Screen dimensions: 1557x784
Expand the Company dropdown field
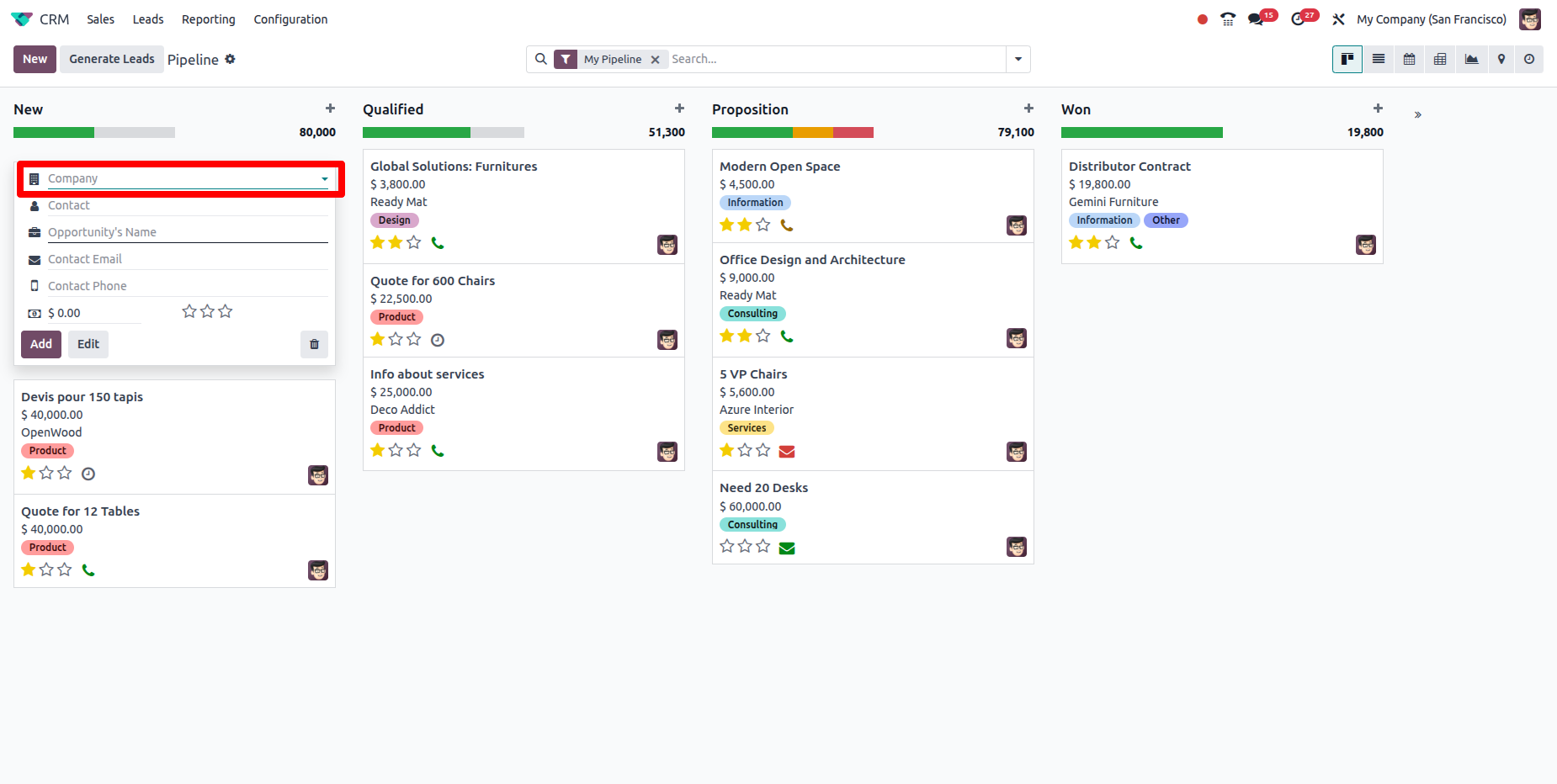tap(324, 178)
